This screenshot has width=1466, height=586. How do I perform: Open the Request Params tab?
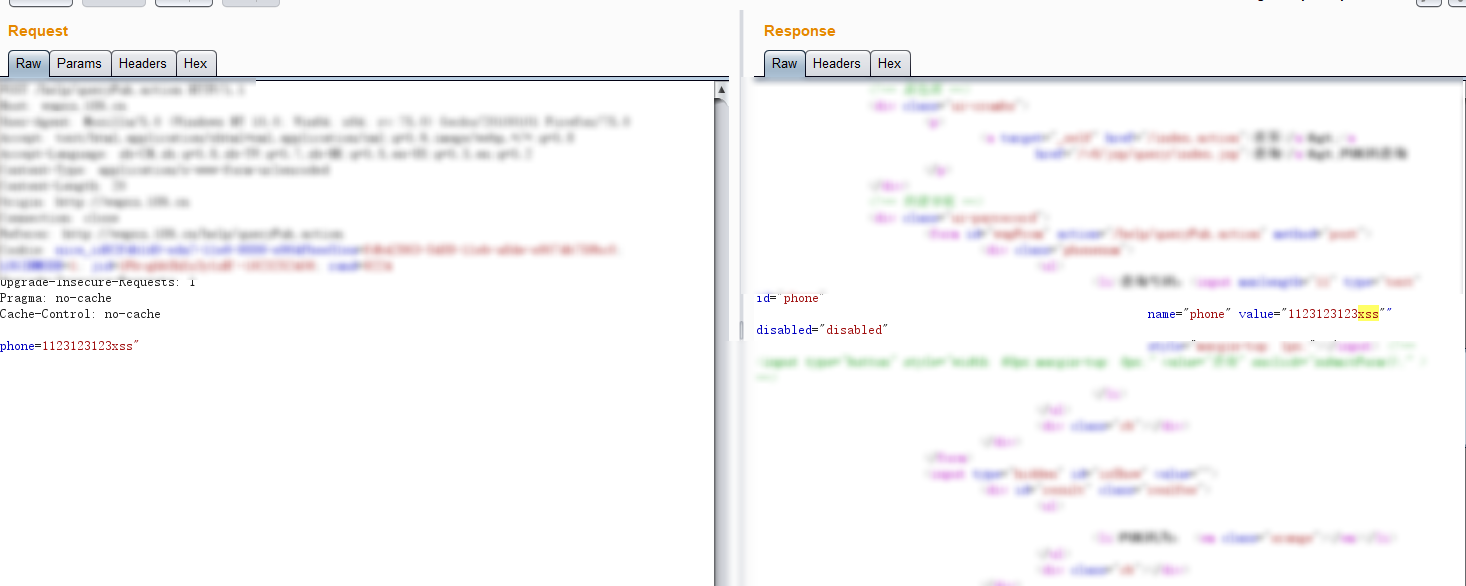79,63
